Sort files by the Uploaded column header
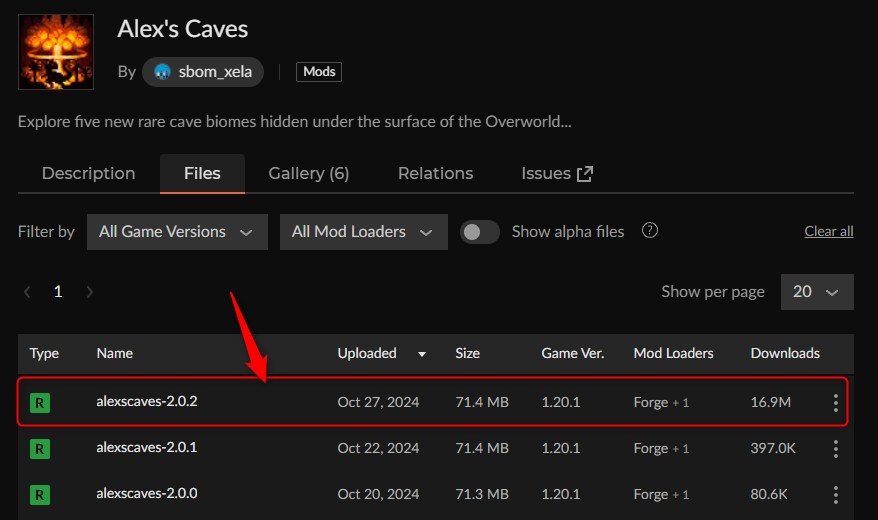This screenshot has height=520, width=878. (367, 353)
